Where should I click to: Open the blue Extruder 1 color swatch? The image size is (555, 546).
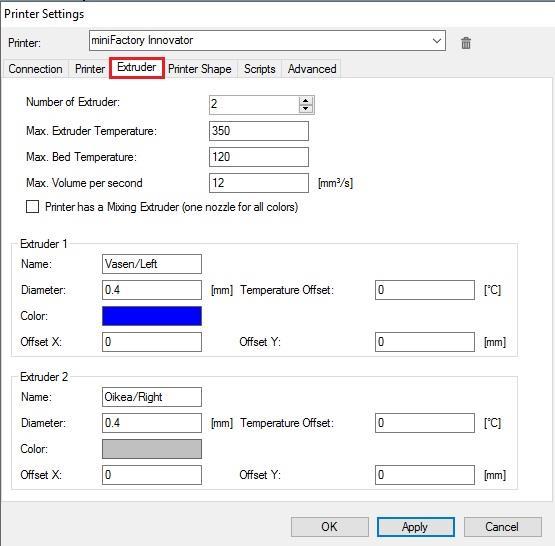(x=152, y=316)
